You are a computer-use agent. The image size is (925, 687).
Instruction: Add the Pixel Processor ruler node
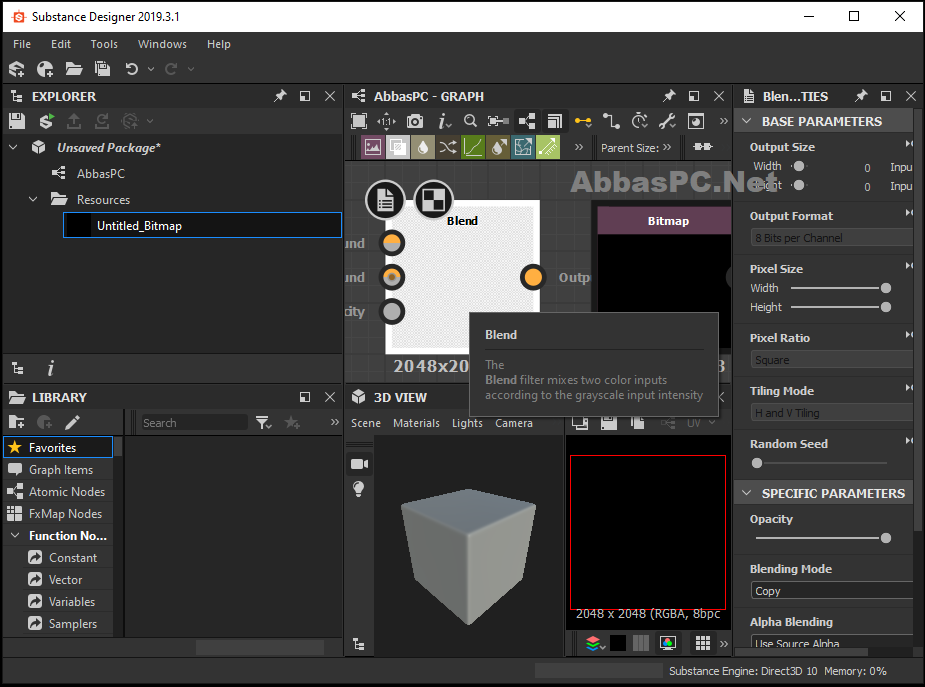pyautogui.click(x=548, y=147)
